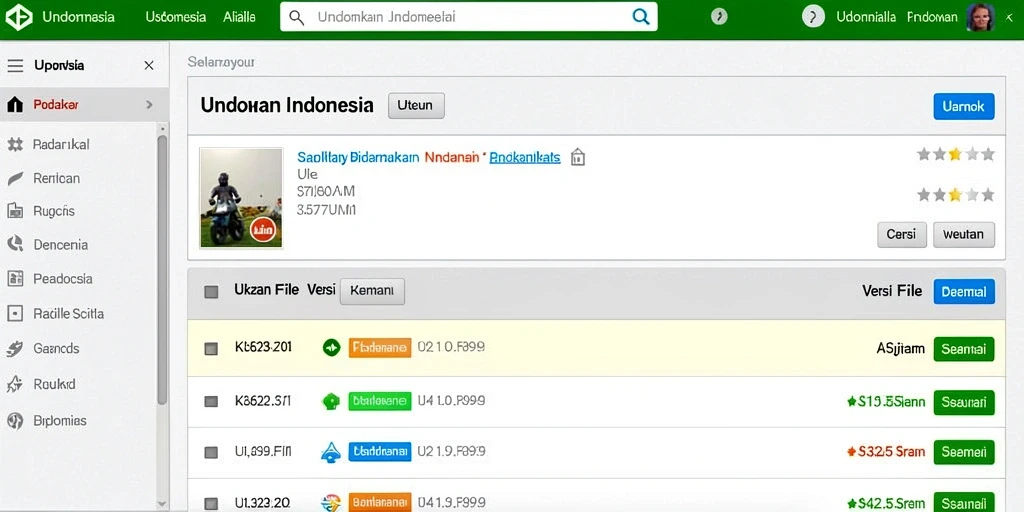
Task: Click Seamai button in Kt623.201 row
Action: [x=964, y=349]
